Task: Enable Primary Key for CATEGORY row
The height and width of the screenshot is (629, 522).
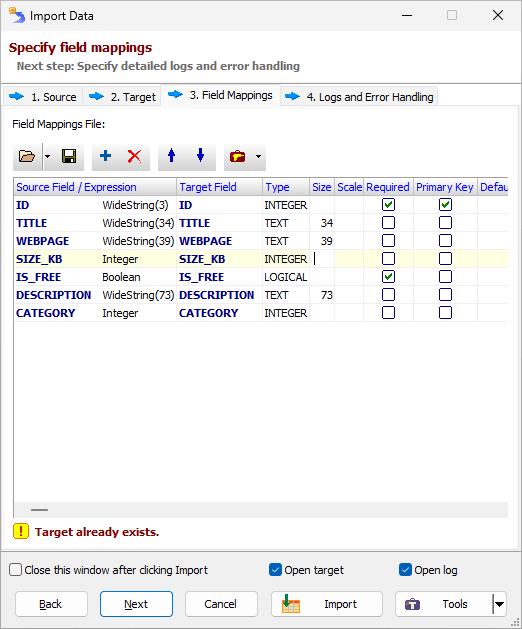Action: (445, 312)
